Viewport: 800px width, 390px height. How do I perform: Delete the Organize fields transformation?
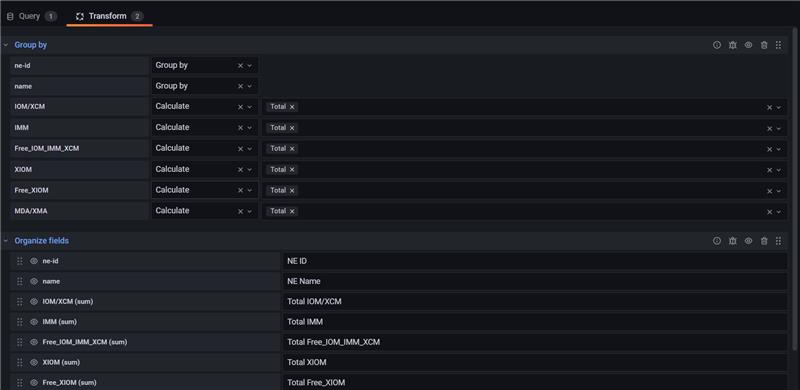tap(764, 241)
